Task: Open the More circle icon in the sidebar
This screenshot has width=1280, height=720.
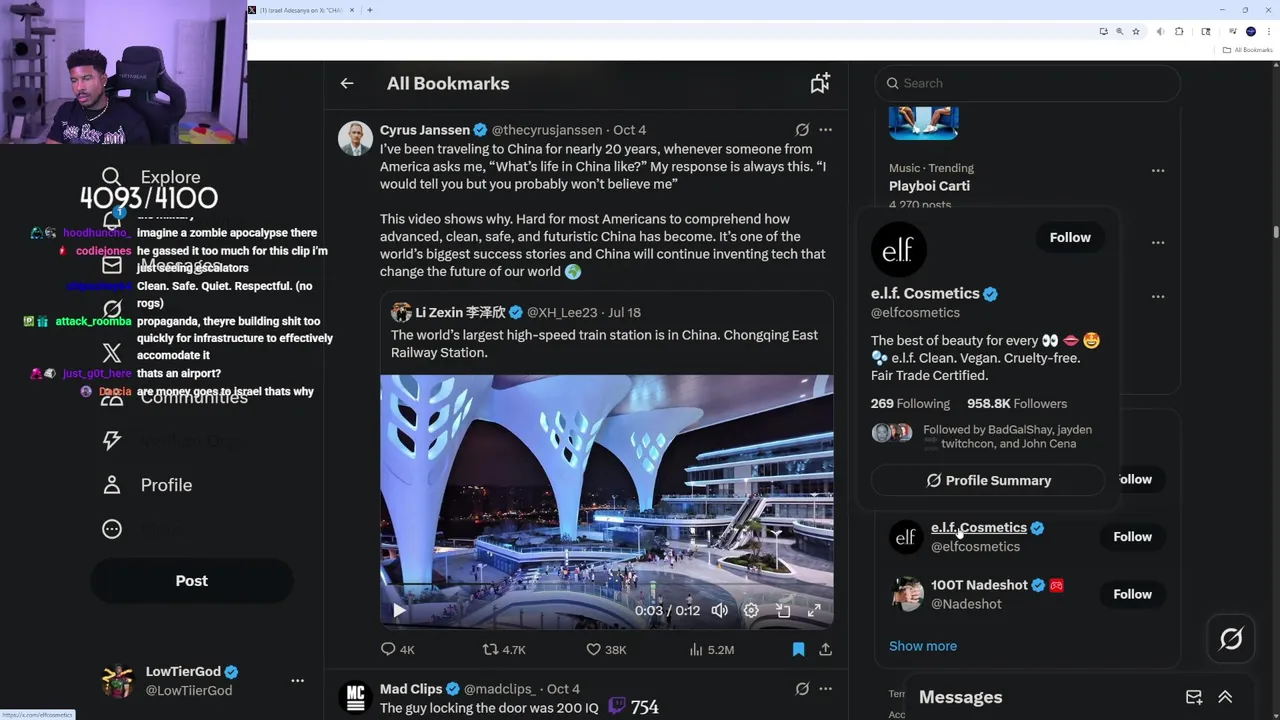Action: coord(112,529)
